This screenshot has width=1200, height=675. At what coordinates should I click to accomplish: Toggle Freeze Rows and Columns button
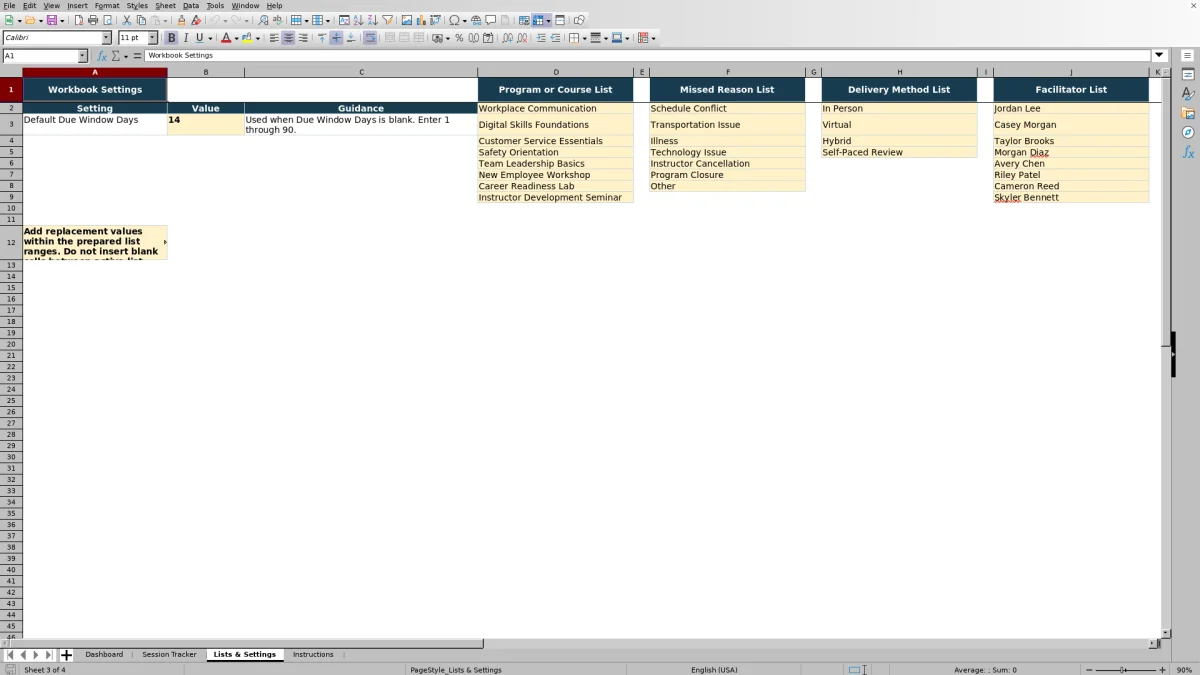point(537,20)
